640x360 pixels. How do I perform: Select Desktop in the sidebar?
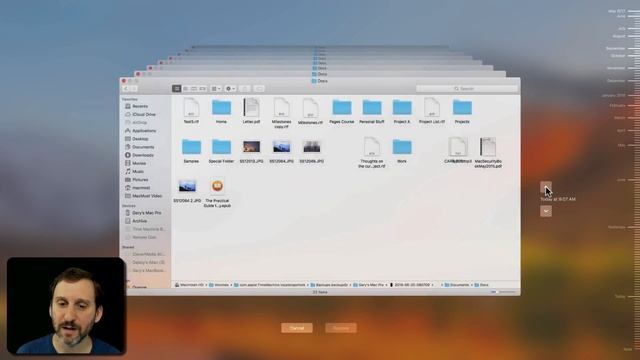[137, 139]
